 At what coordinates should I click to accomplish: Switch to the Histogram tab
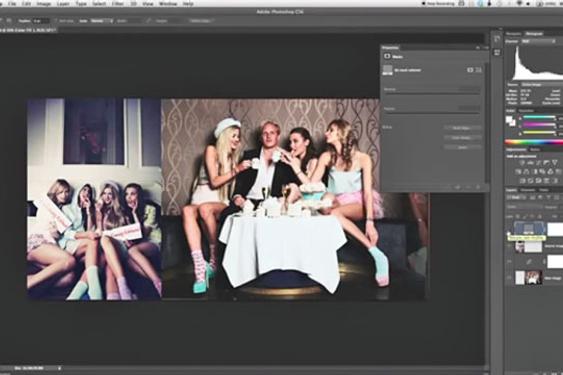tap(534, 33)
